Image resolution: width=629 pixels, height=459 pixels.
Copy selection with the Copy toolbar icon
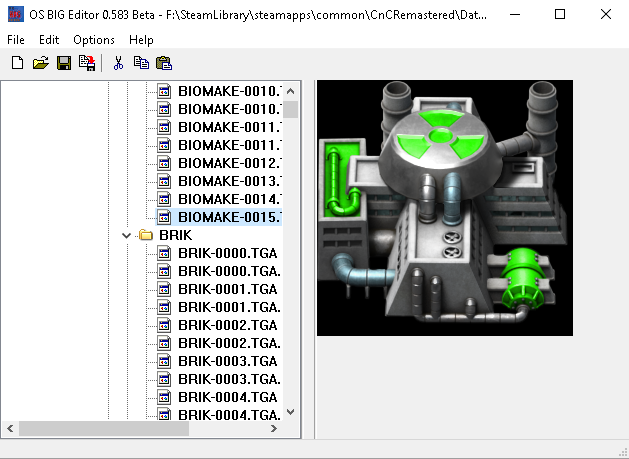point(141,63)
